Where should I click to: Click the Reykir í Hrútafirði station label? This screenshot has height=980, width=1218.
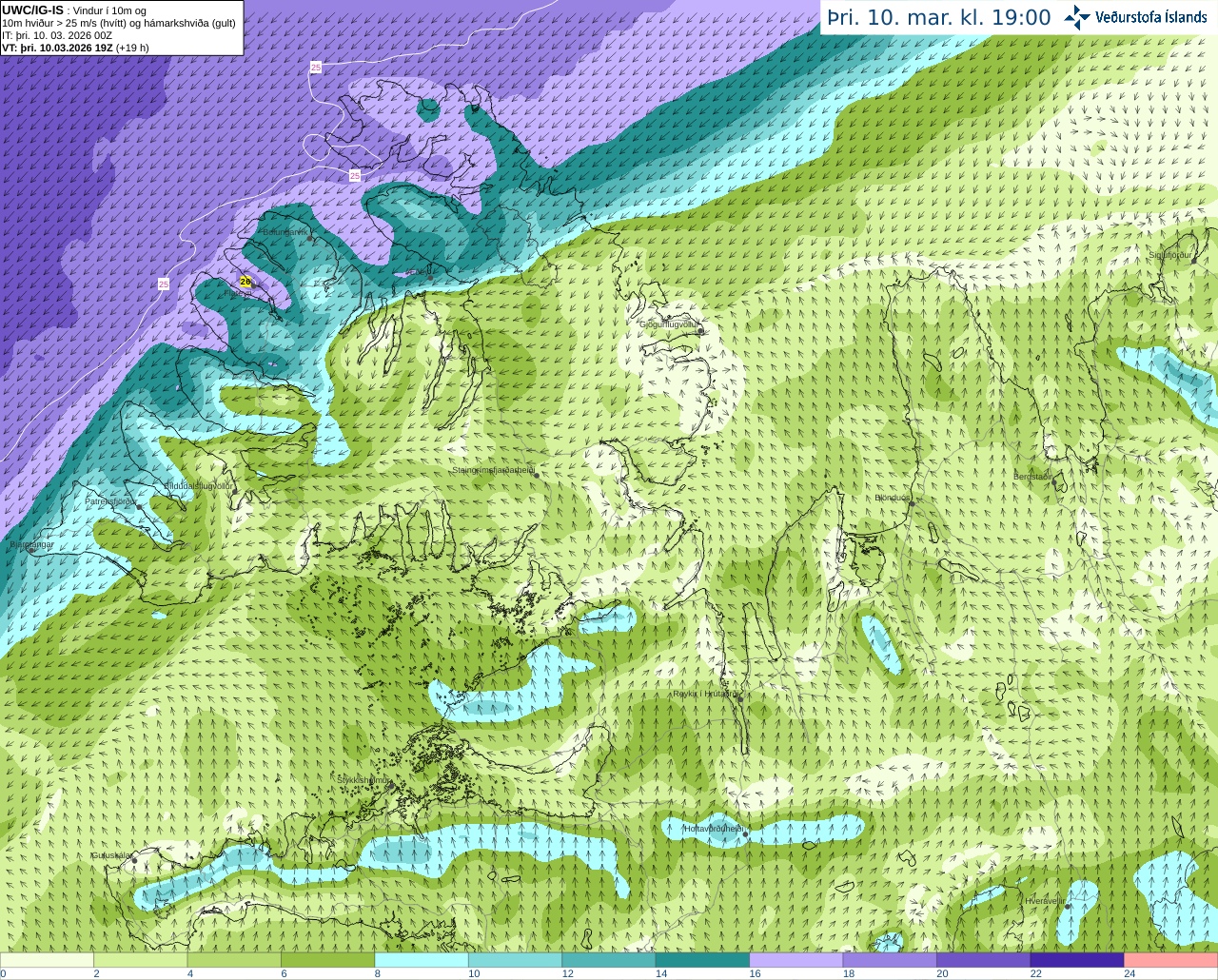(x=705, y=694)
